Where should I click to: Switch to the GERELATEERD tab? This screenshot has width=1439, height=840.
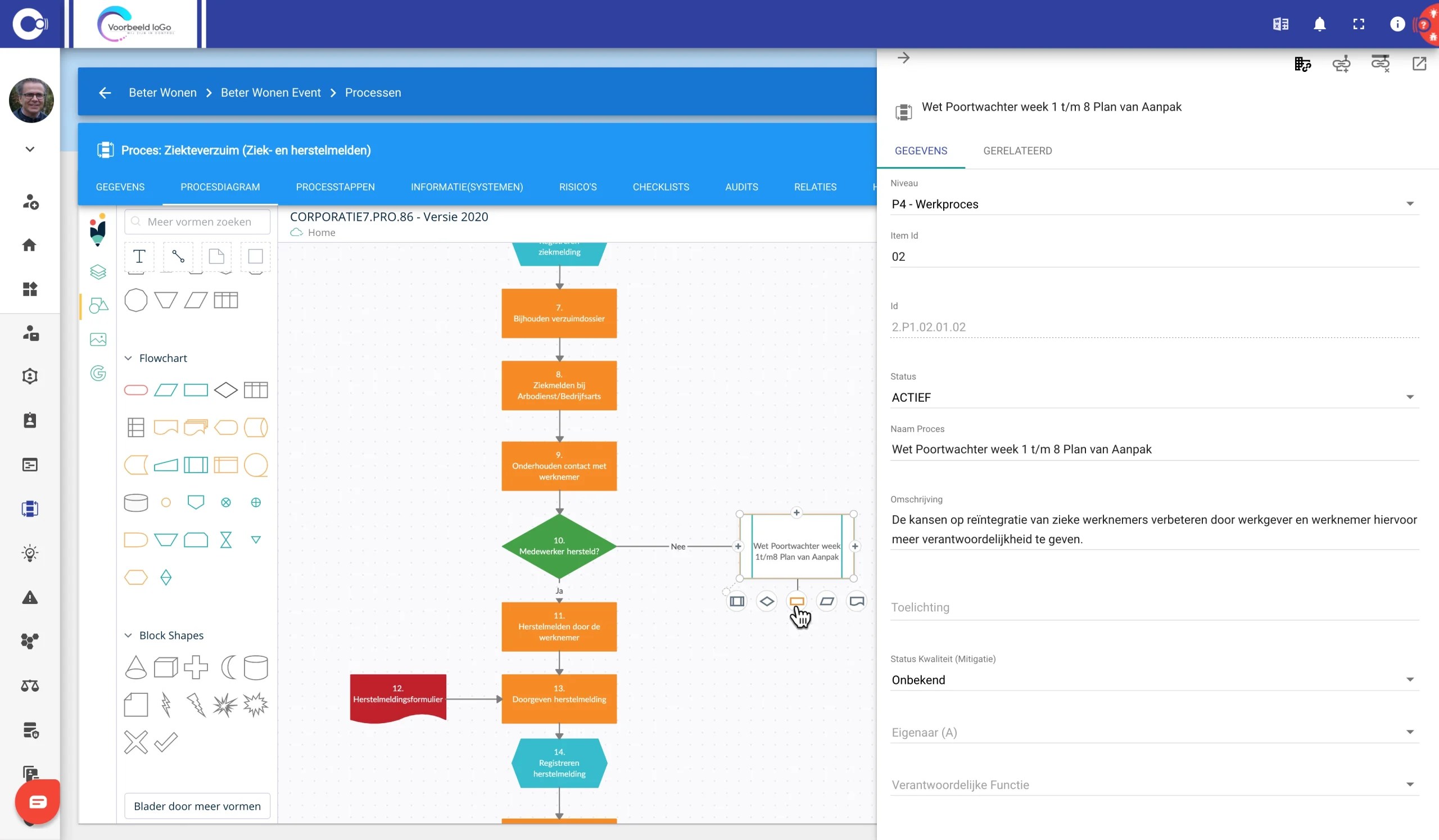1017,151
